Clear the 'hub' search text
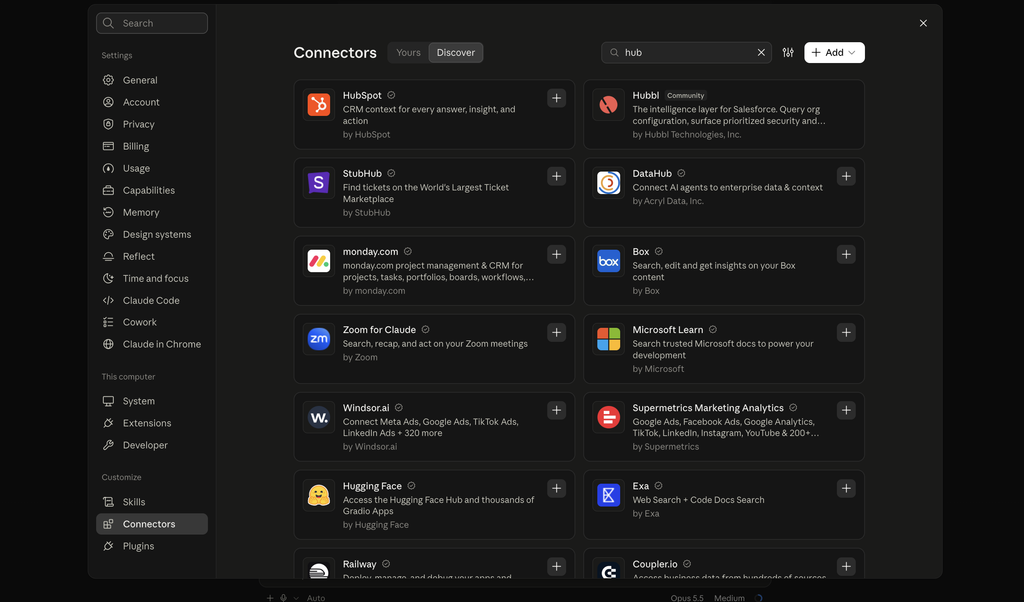This screenshot has width=1024, height=602. click(761, 52)
